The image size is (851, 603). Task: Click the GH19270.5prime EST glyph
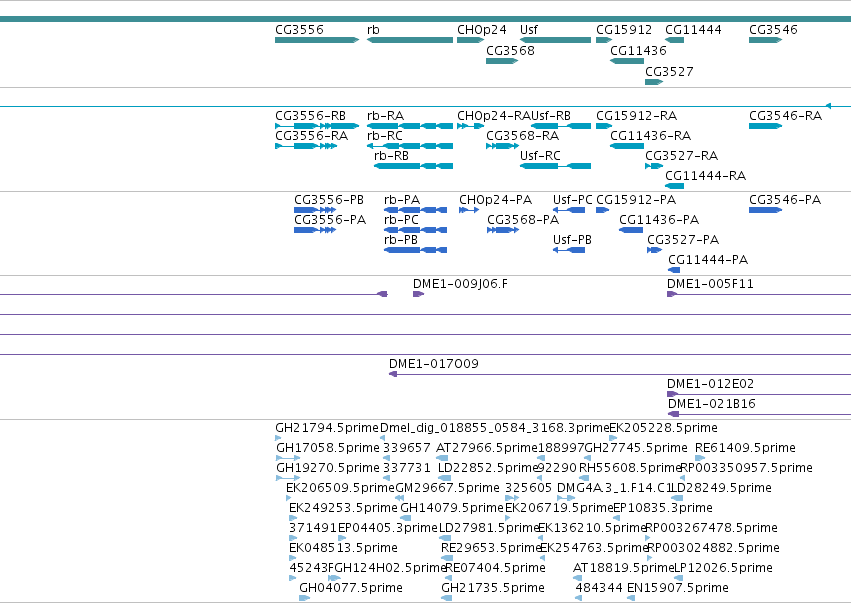[288, 478]
